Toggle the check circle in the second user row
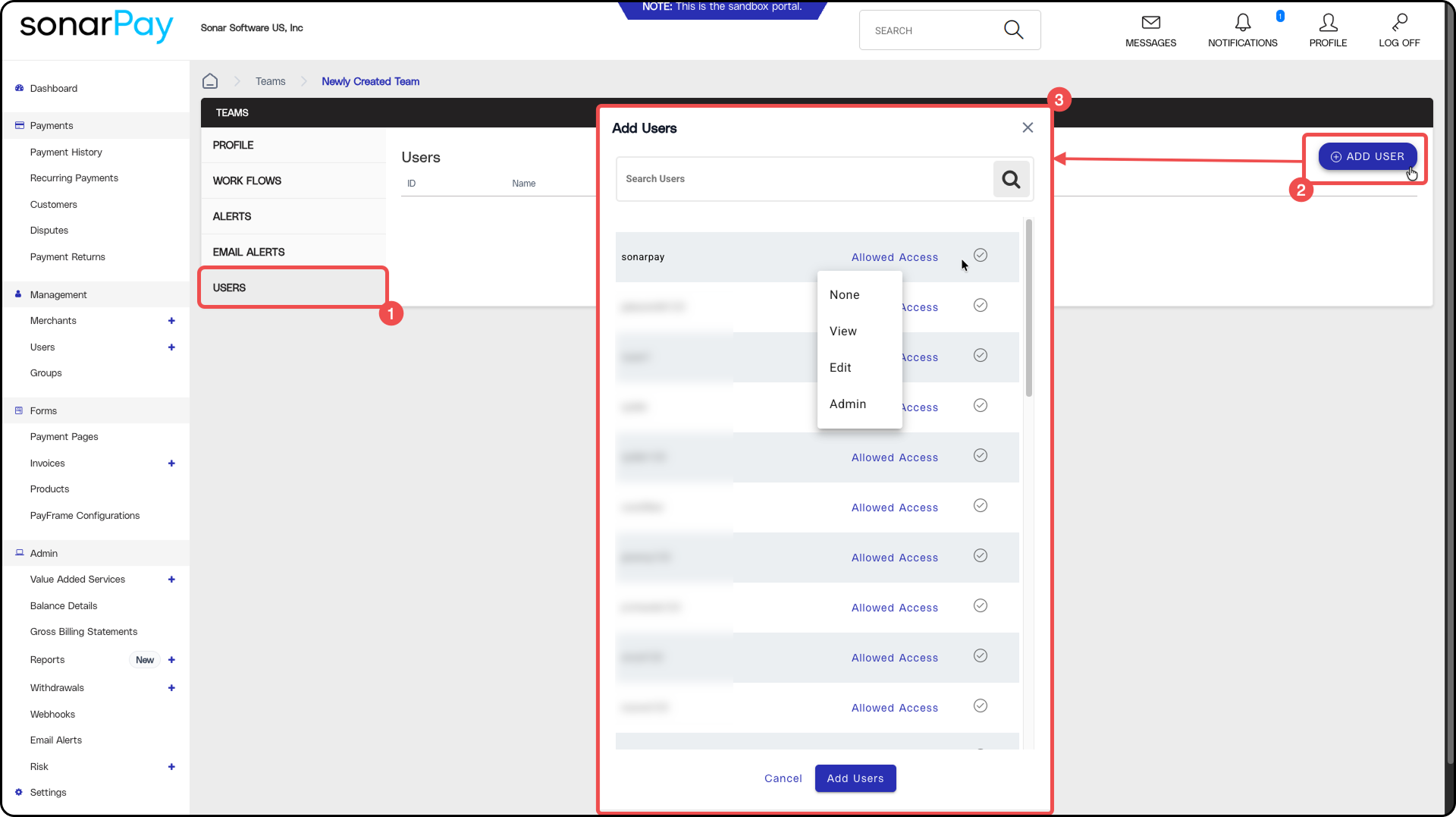The image size is (1456, 817). [x=981, y=306]
